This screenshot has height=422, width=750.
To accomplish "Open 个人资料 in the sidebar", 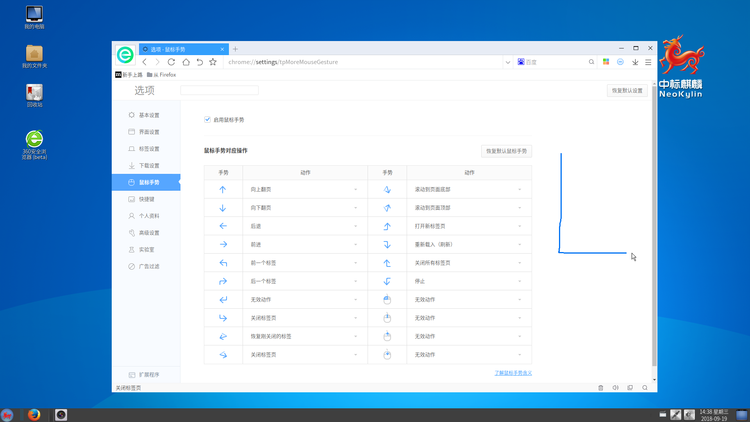I will (146, 216).
